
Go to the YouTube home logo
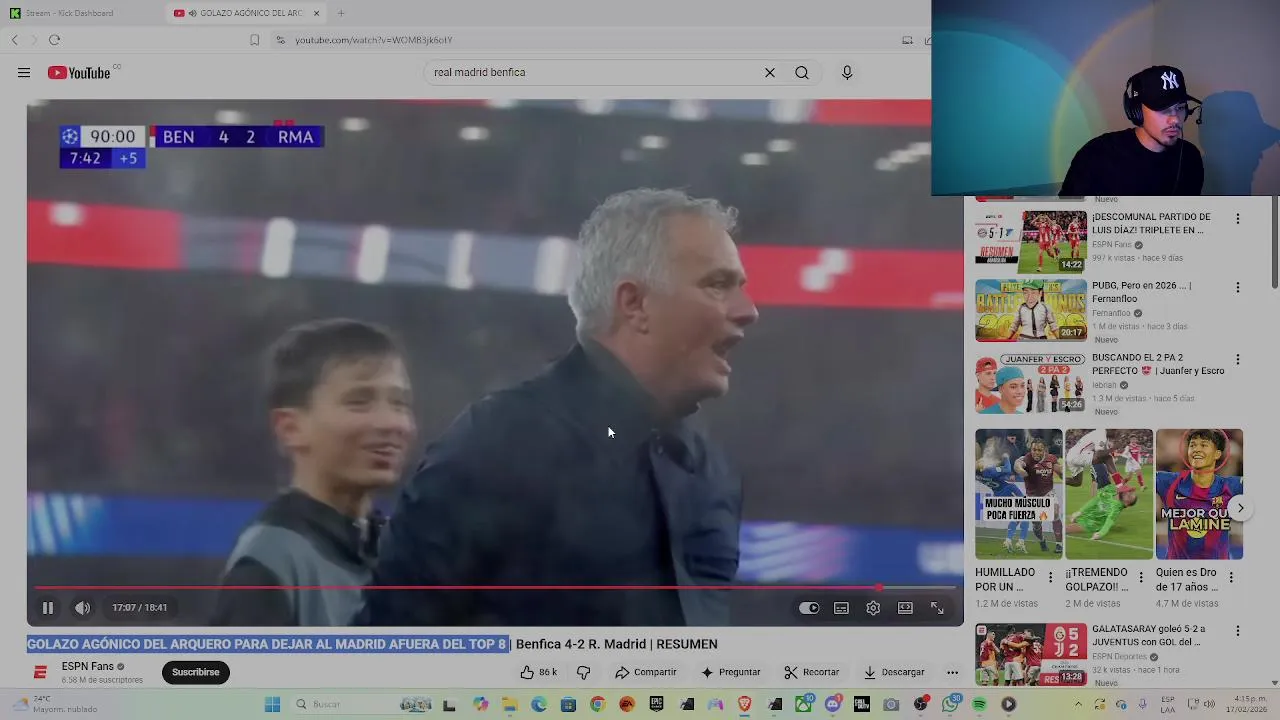79,72
